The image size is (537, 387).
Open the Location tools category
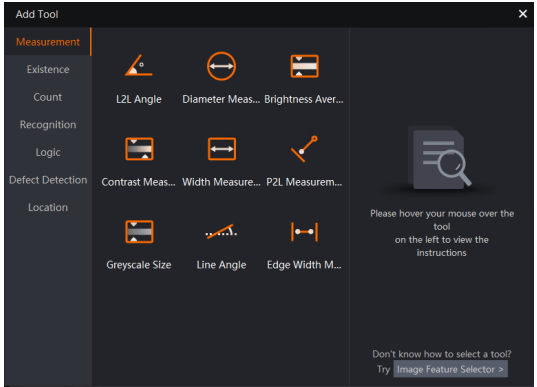[48, 208]
